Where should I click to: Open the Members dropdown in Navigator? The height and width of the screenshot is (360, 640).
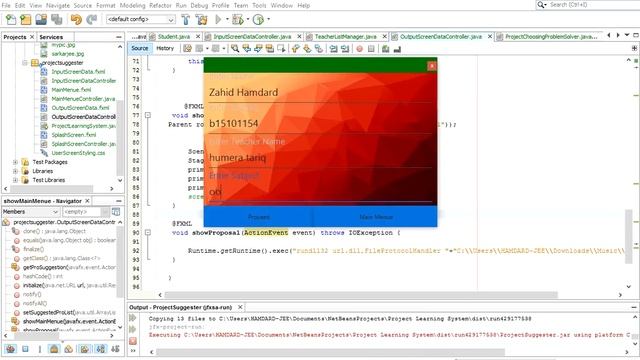point(31,212)
